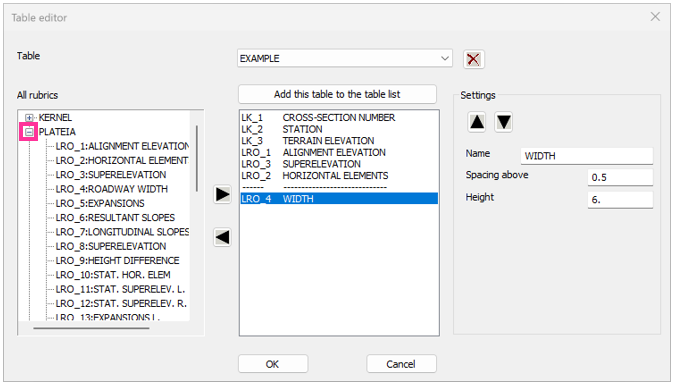Select LRO_3 SUPERELEVATION table row
675x386 pixels.
(x=339, y=164)
